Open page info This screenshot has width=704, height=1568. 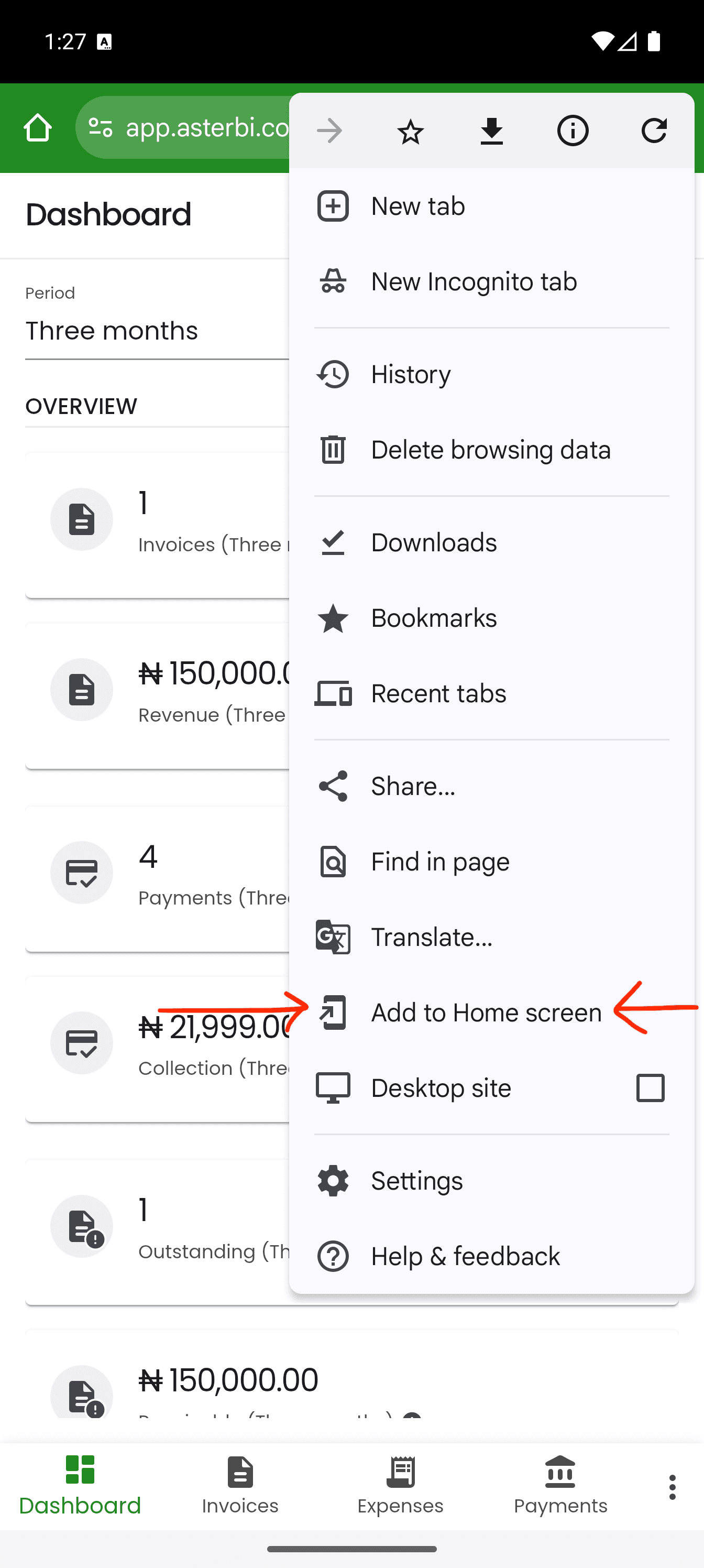pyautogui.click(x=573, y=130)
